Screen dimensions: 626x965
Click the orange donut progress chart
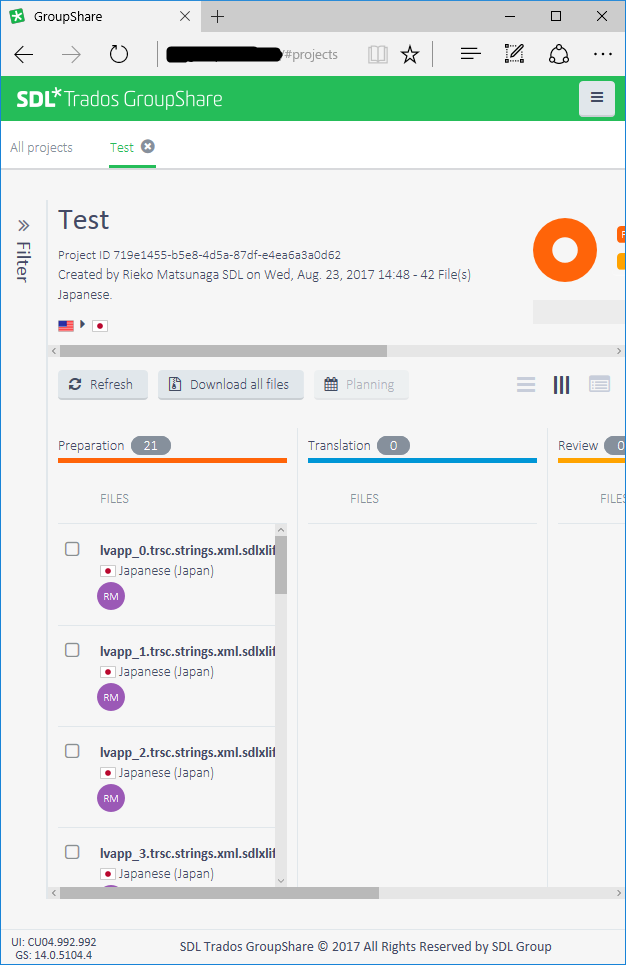pos(564,250)
